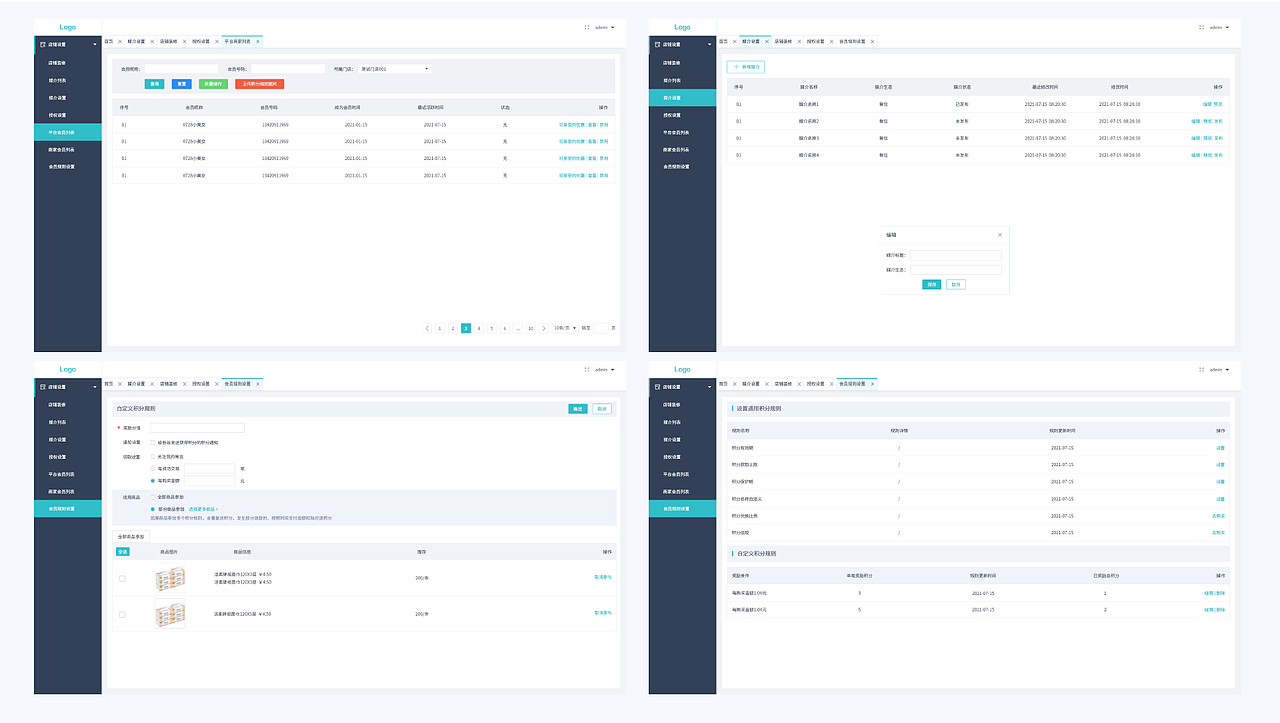Check the first product row checkbox
1280x723 pixels.
[122, 578]
